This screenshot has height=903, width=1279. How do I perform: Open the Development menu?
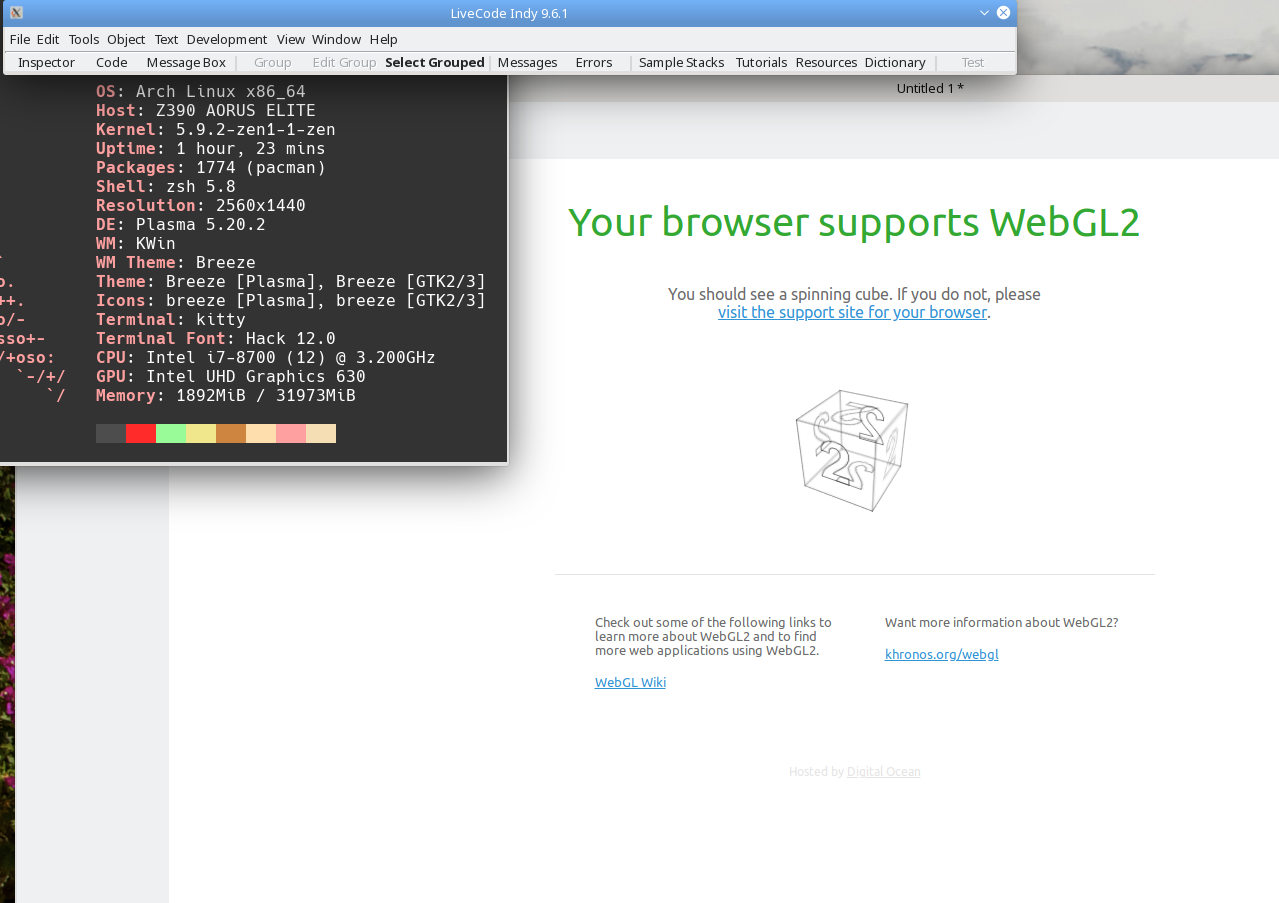tap(227, 39)
